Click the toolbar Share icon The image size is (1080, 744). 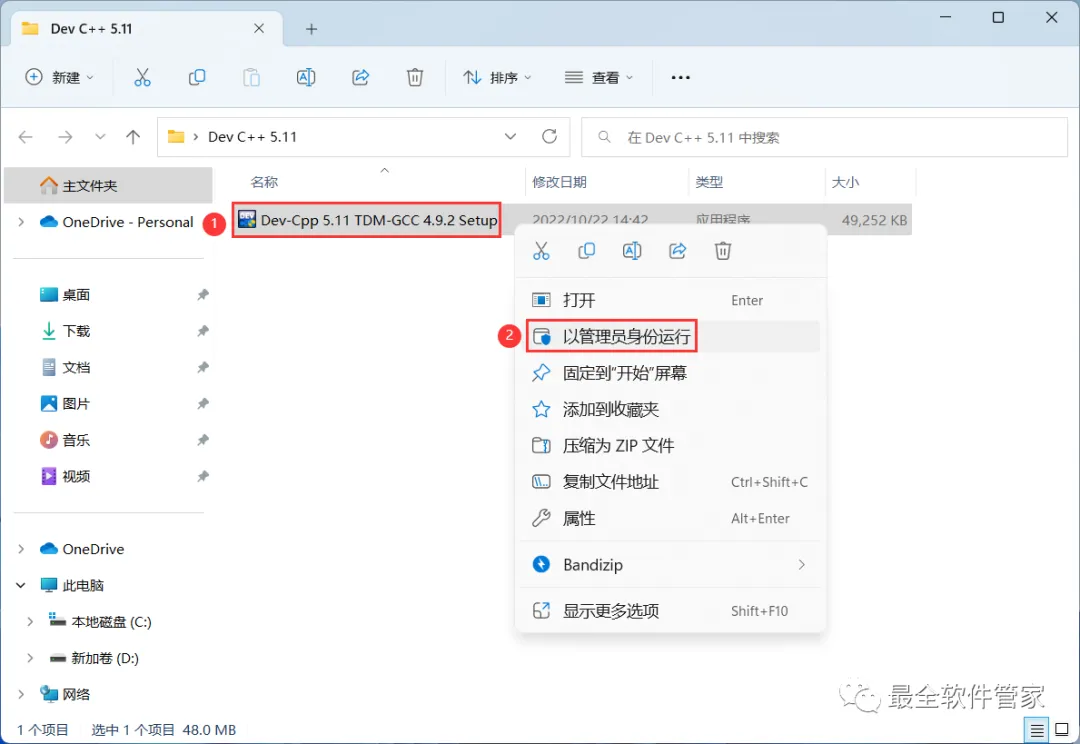(x=361, y=77)
